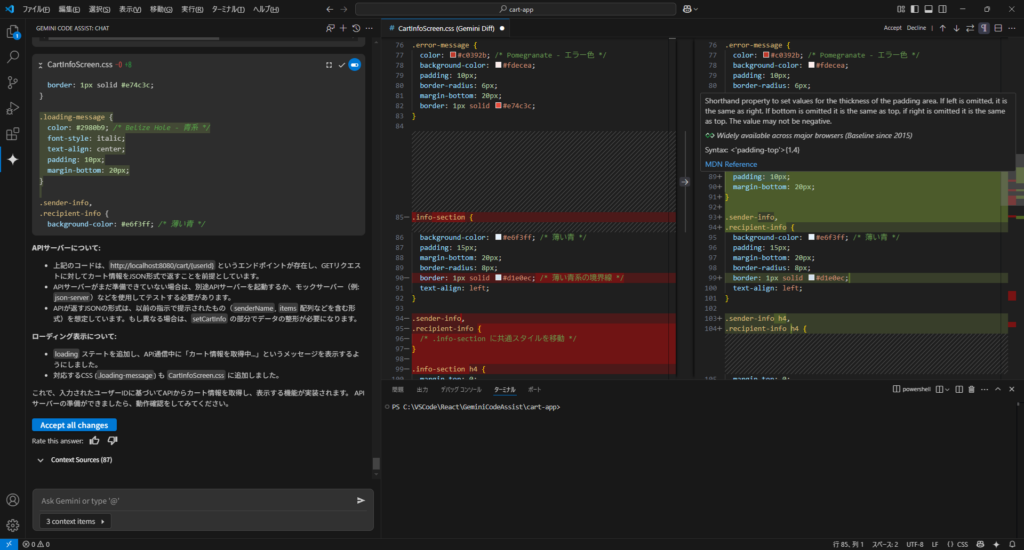Navigate back with the left arrow
This screenshot has width=1024, height=550.
[x=330, y=9]
